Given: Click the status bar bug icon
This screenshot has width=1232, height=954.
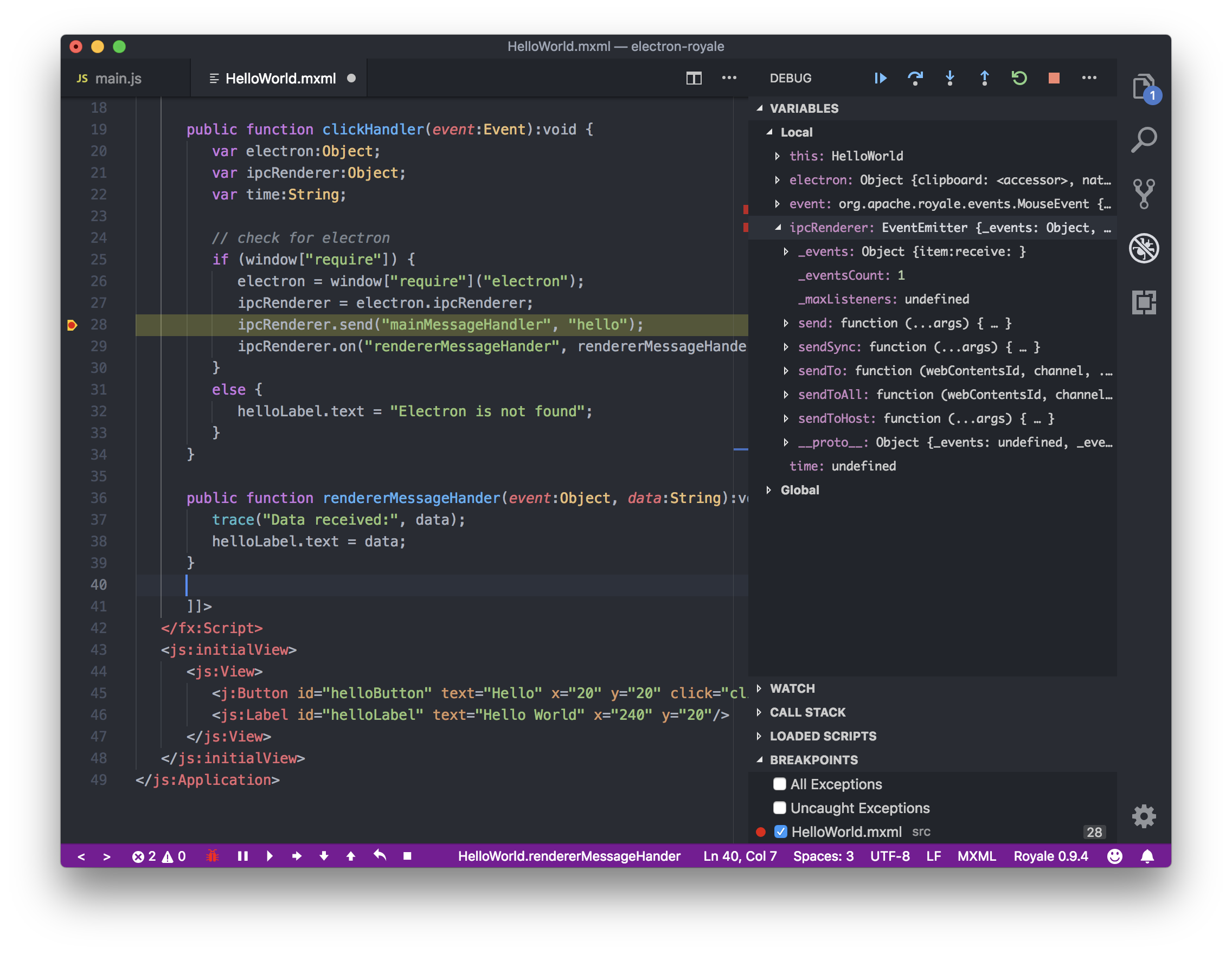Looking at the screenshot, I should click(213, 856).
